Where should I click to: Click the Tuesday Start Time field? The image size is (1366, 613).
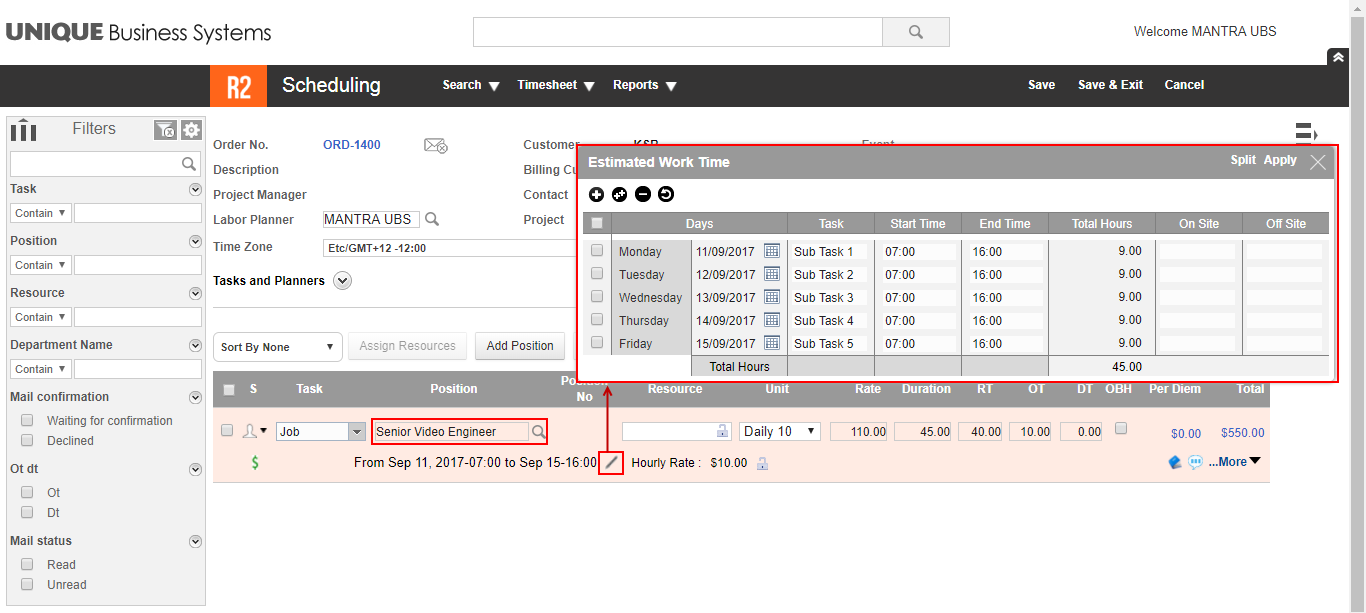pyautogui.click(x=916, y=275)
